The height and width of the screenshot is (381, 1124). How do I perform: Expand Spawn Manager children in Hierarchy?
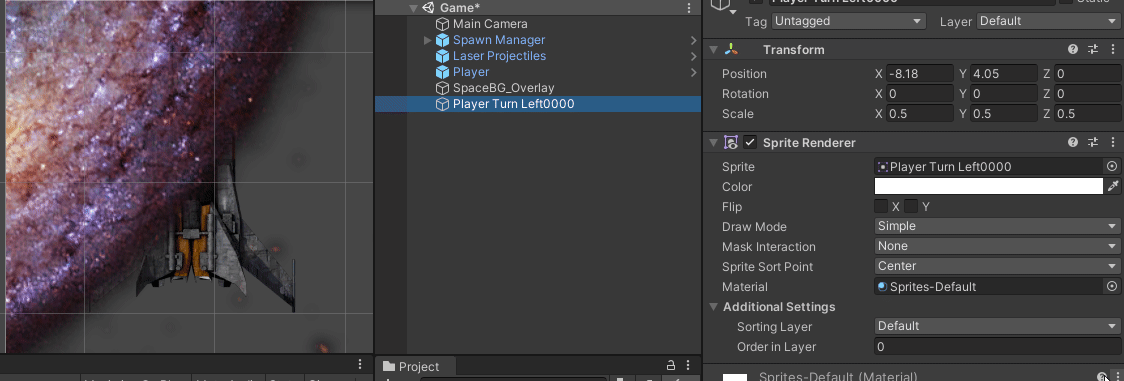[428, 40]
